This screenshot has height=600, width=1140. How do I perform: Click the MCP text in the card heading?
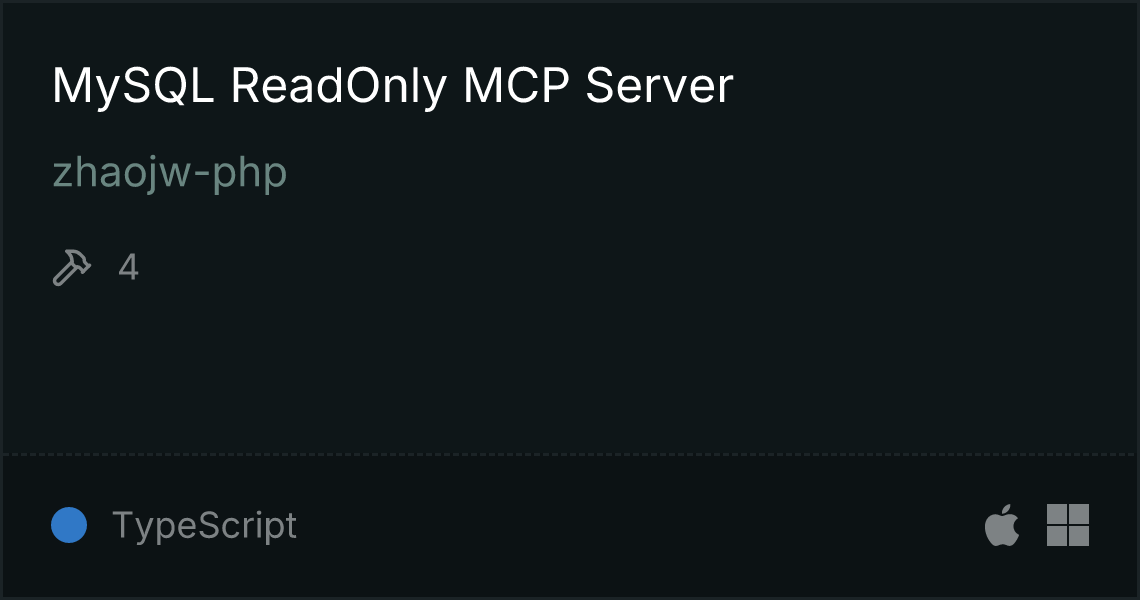516,86
